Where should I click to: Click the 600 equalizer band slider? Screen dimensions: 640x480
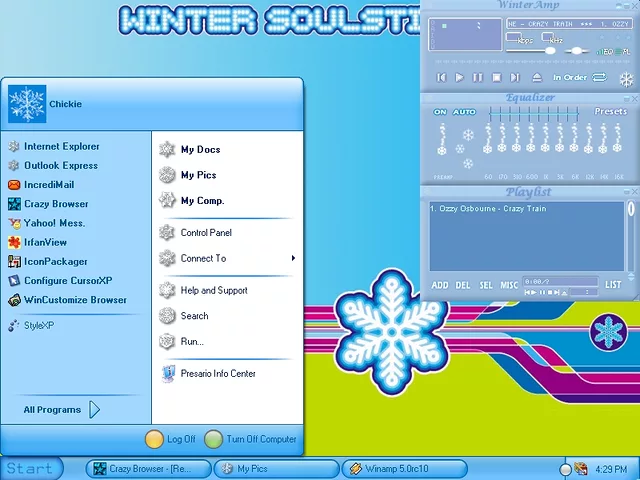pos(531,147)
